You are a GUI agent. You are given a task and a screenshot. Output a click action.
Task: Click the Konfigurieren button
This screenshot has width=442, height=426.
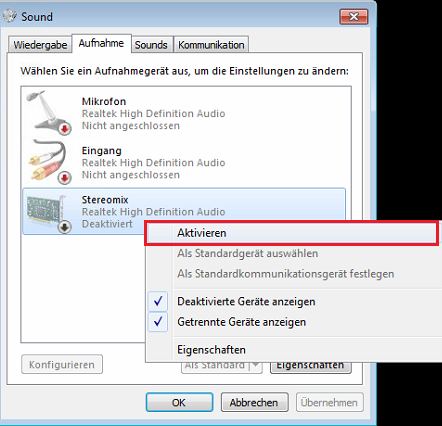coord(62,364)
